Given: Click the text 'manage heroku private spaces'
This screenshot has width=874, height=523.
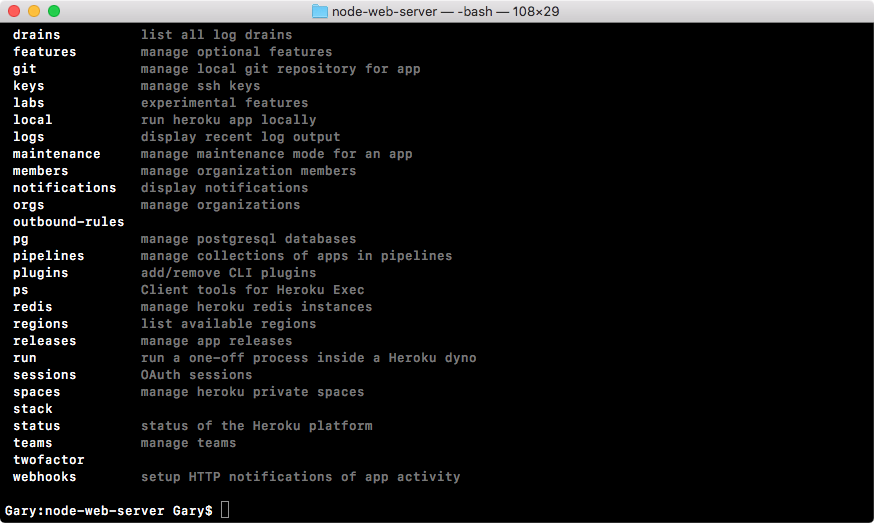Looking at the screenshot, I should pos(253,392).
